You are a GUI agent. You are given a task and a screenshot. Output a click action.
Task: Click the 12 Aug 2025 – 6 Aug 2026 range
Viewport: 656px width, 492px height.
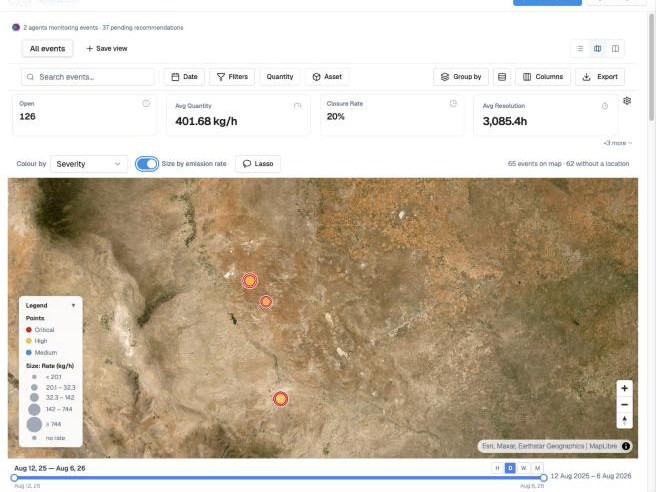[591, 476]
